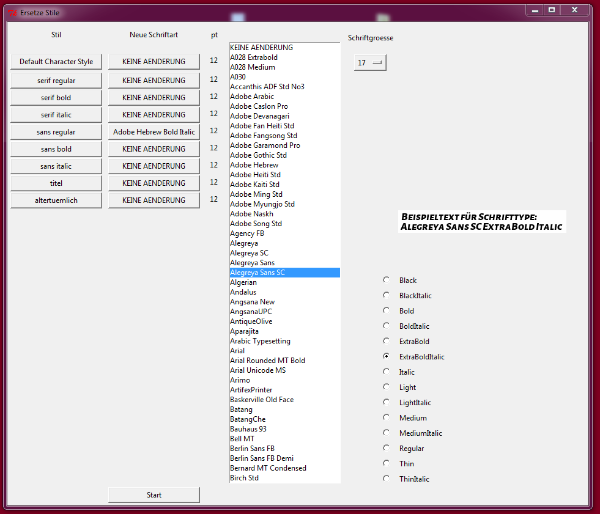
Task: Pick the LightItalic style radio button
Action: coord(387,402)
